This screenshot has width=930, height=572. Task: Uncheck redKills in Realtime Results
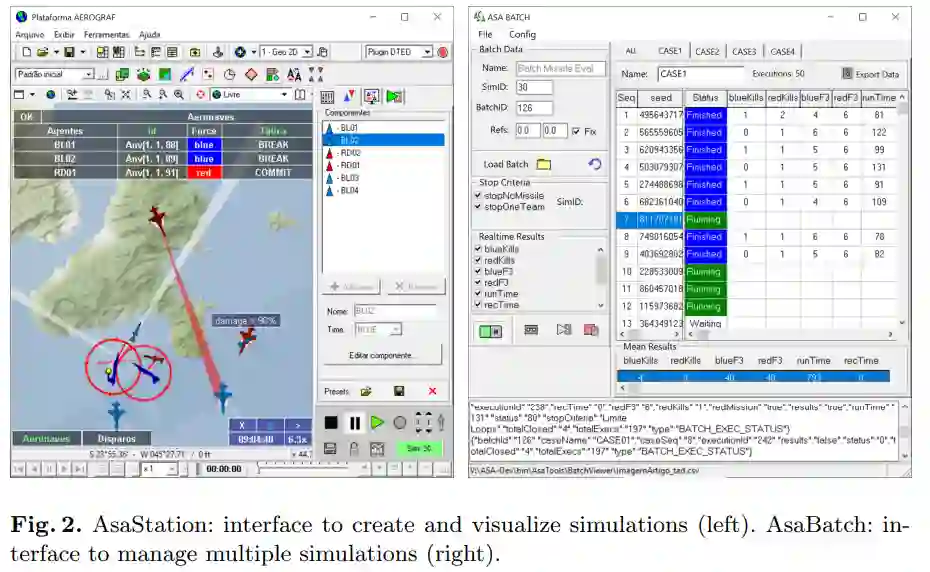click(x=478, y=260)
